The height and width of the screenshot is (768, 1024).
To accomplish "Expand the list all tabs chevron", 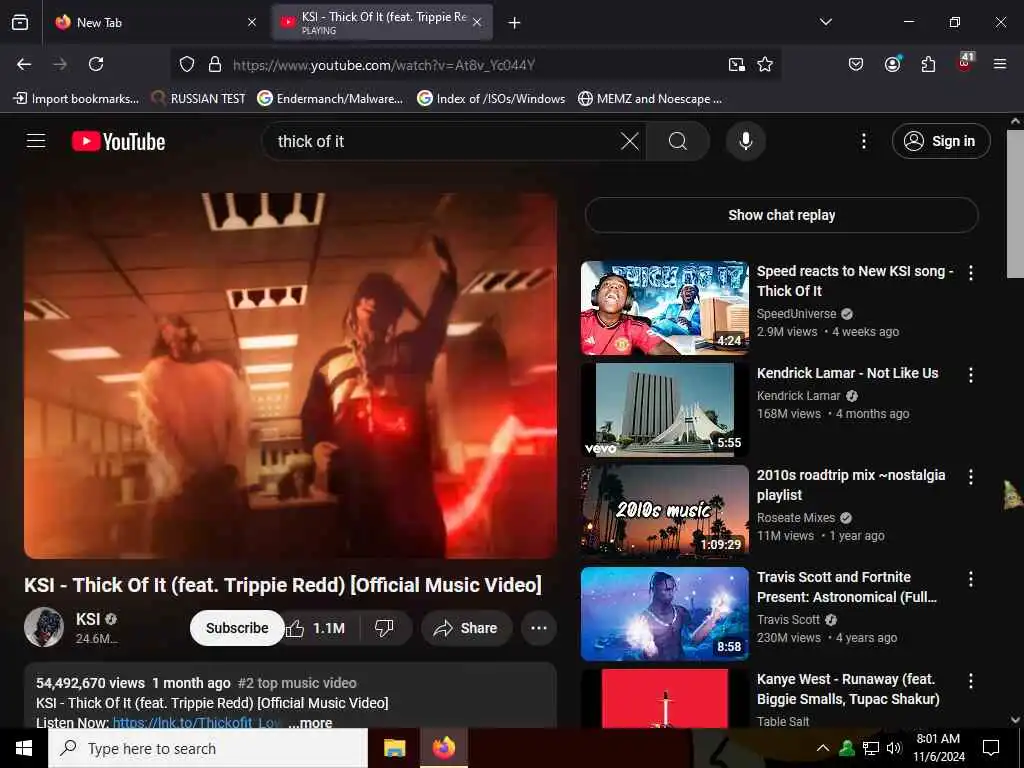I will coord(825,22).
